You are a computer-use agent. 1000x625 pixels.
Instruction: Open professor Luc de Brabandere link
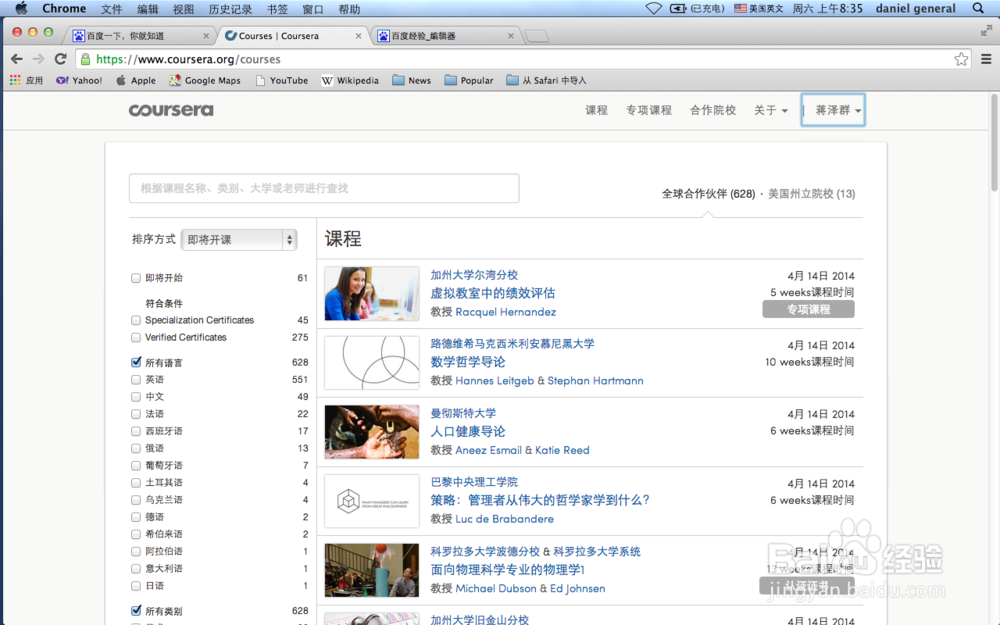pos(504,519)
